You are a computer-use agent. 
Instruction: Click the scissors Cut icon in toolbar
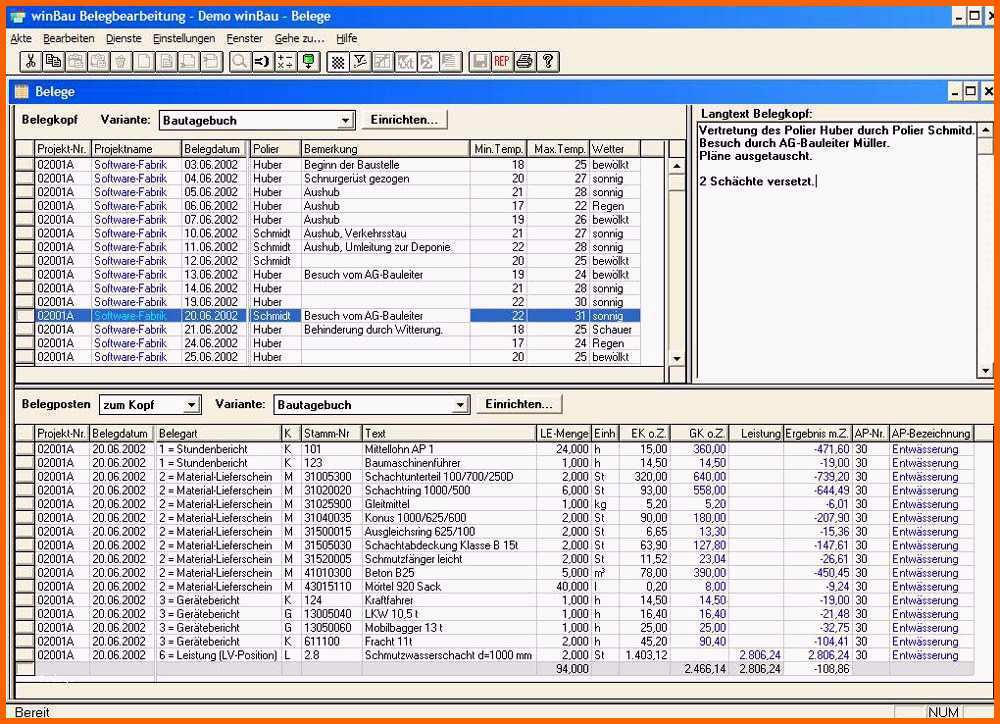(32, 61)
